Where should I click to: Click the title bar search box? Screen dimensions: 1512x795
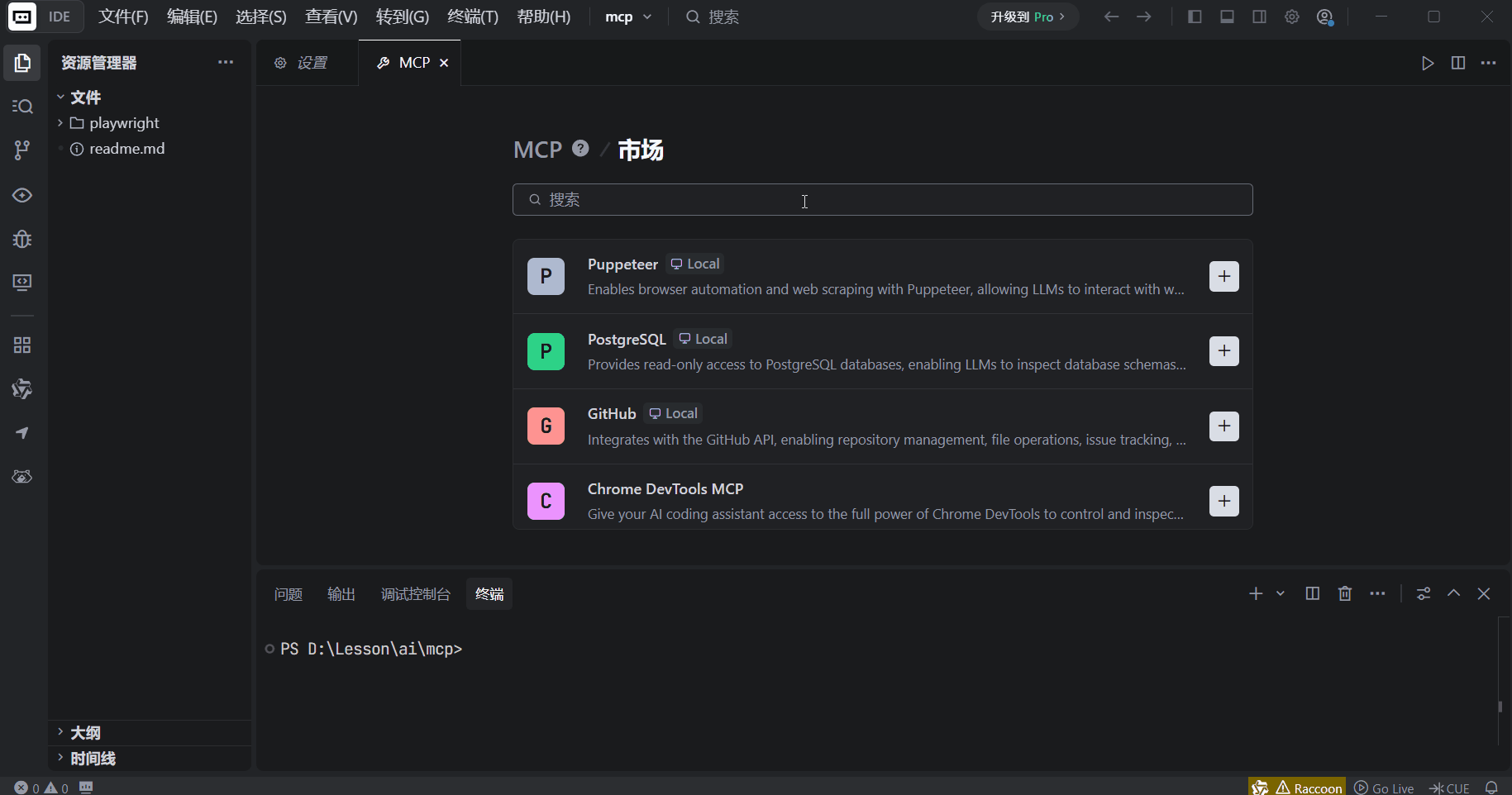713,17
